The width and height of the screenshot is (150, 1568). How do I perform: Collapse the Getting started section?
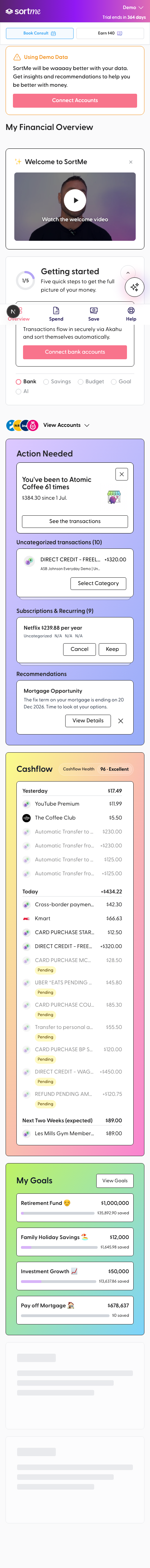pyautogui.click(x=128, y=272)
